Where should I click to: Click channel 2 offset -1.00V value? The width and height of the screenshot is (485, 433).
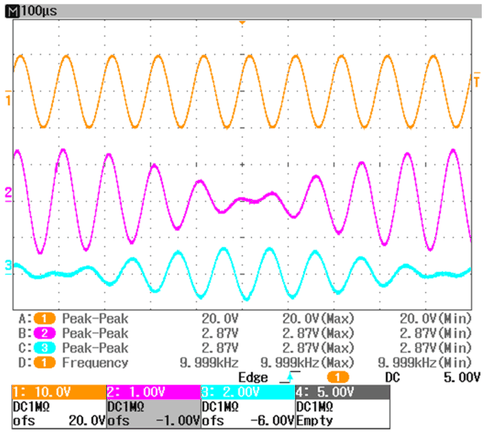click(178, 421)
